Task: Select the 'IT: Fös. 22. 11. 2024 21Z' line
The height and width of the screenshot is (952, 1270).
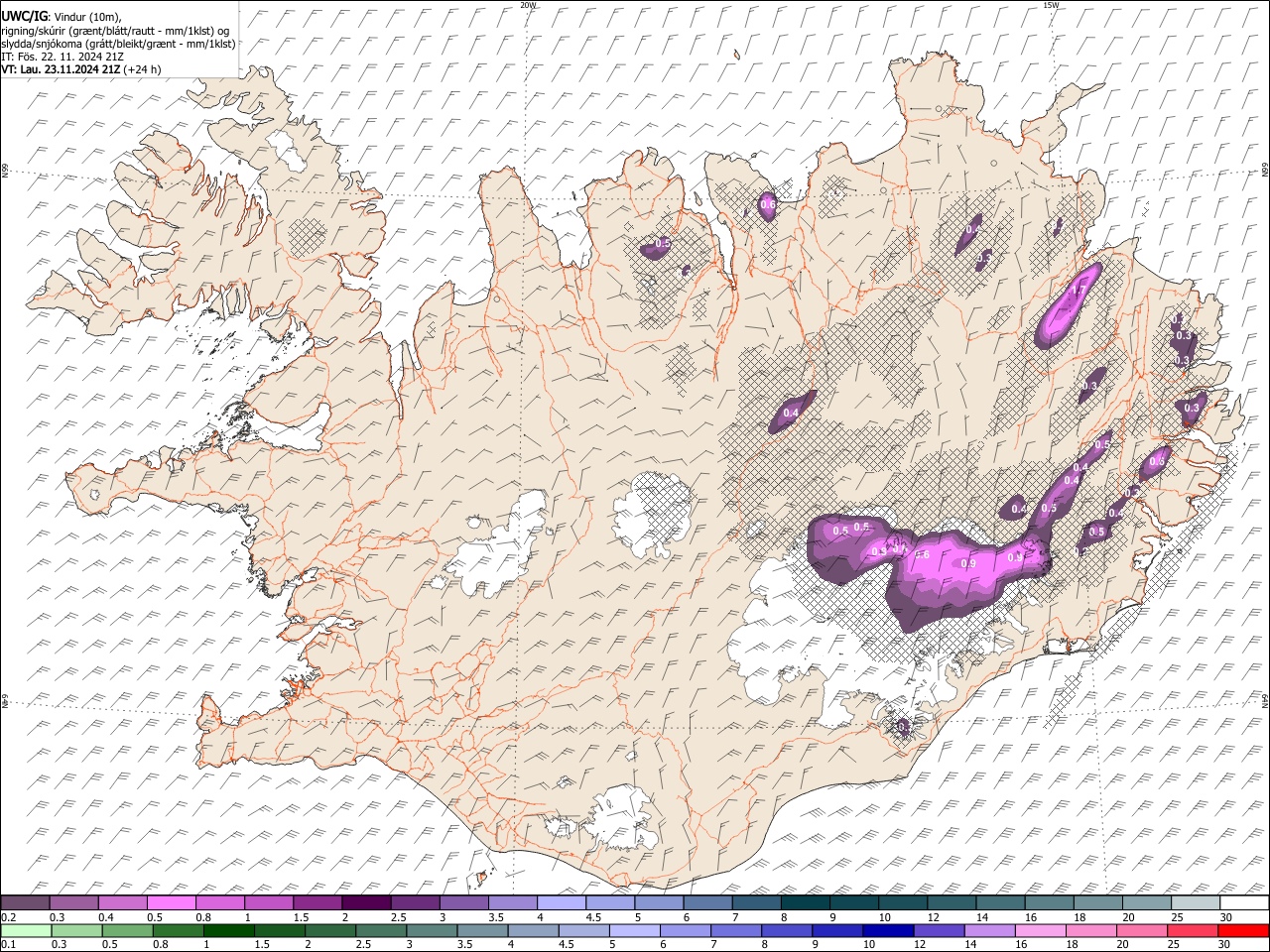Action: click(x=63, y=57)
